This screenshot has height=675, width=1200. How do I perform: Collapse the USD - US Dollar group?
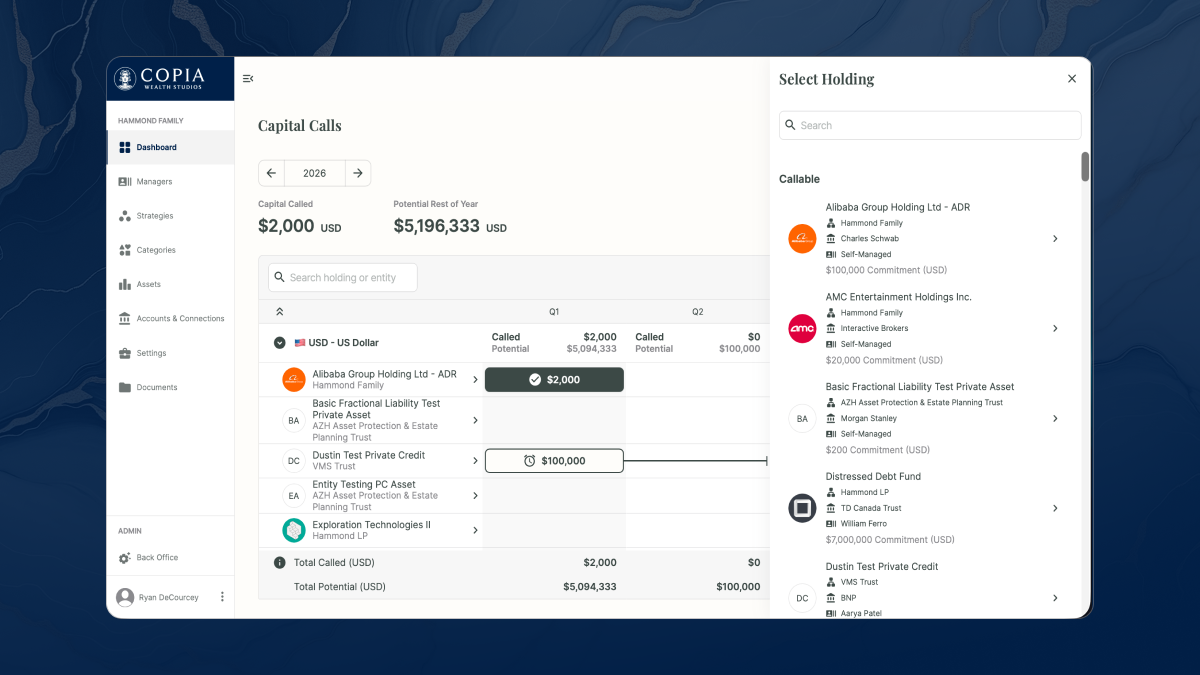click(x=280, y=343)
